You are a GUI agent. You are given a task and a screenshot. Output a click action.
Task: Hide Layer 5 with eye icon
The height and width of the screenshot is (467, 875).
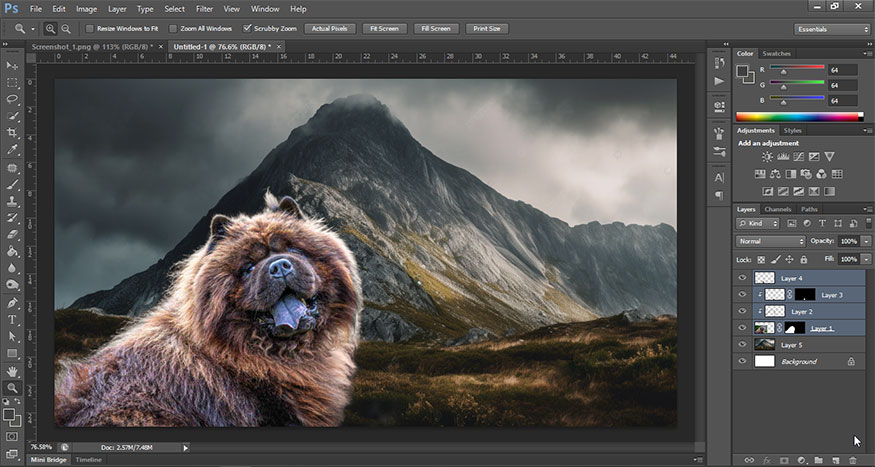click(742, 344)
